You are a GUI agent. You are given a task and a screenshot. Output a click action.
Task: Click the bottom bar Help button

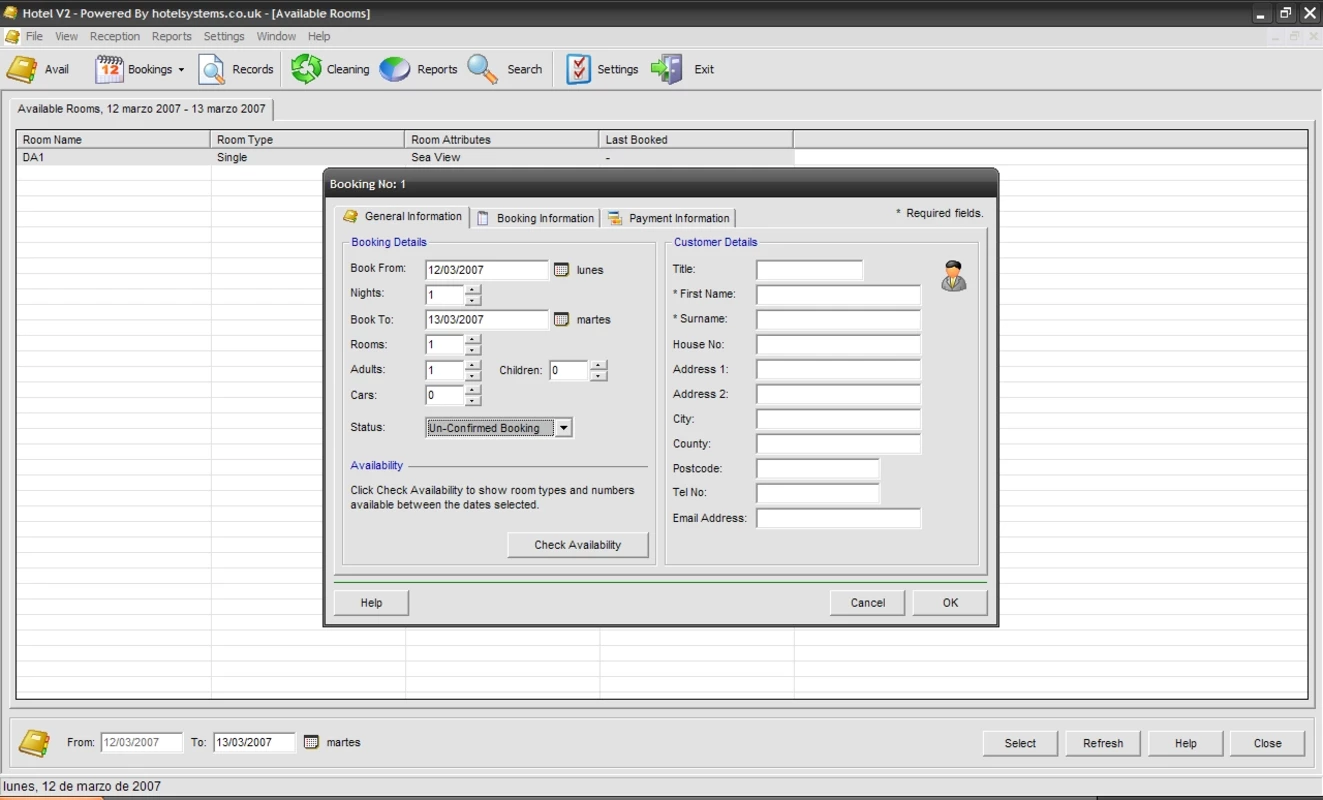click(x=1186, y=743)
